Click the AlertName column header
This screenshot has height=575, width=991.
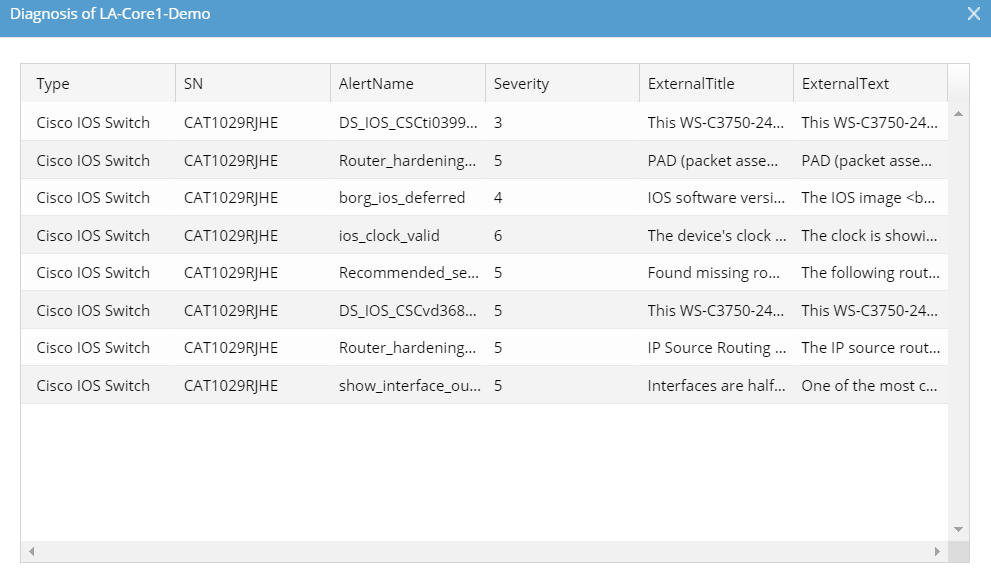point(376,84)
